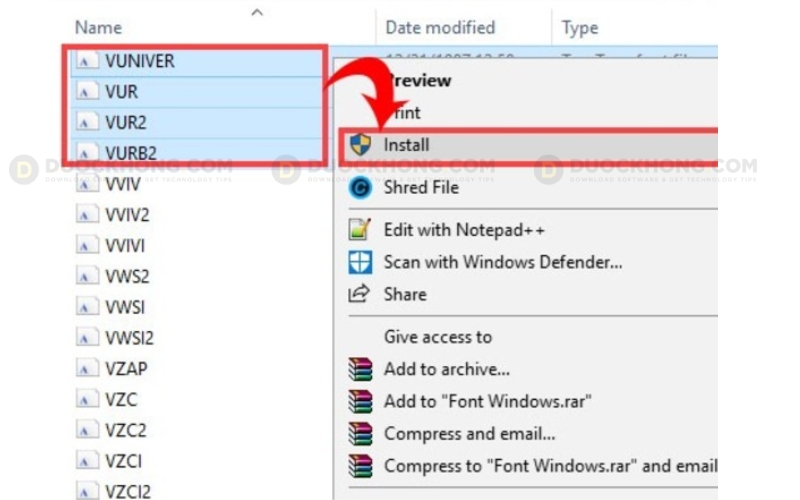The height and width of the screenshot is (500, 800).
Task: Click the font file icon for VWSI2
Action: click(x=87, y=338)
